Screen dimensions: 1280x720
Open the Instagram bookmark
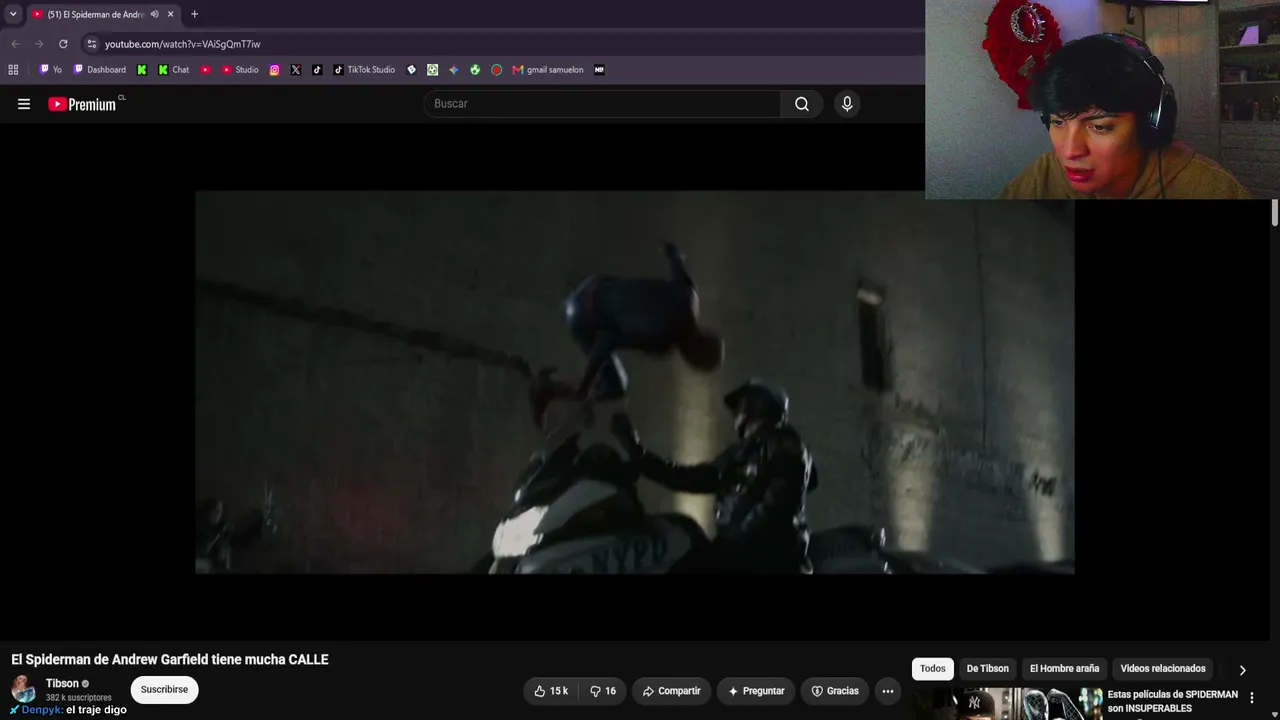[x=275, y=70]
